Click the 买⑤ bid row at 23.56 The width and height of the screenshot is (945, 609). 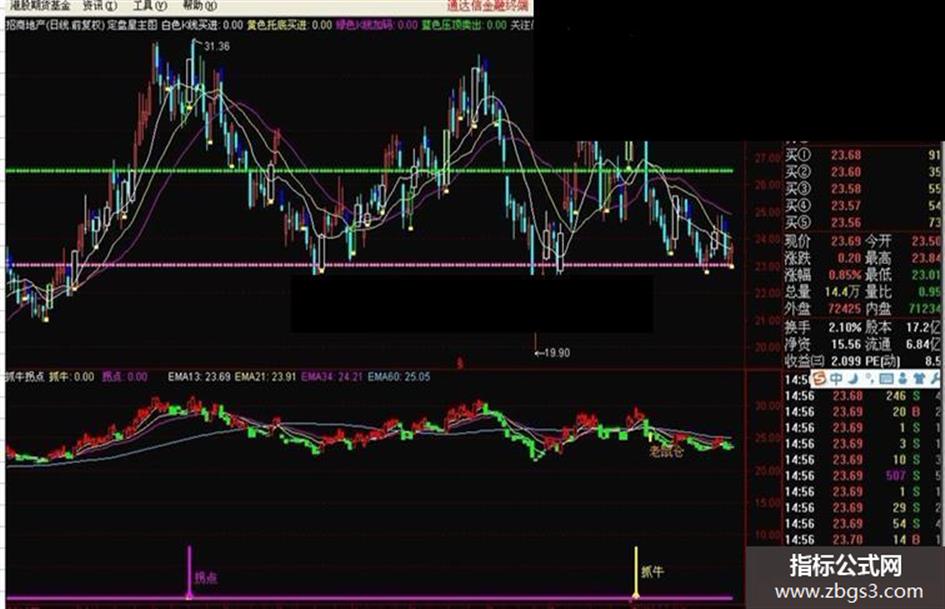(864, 223)
